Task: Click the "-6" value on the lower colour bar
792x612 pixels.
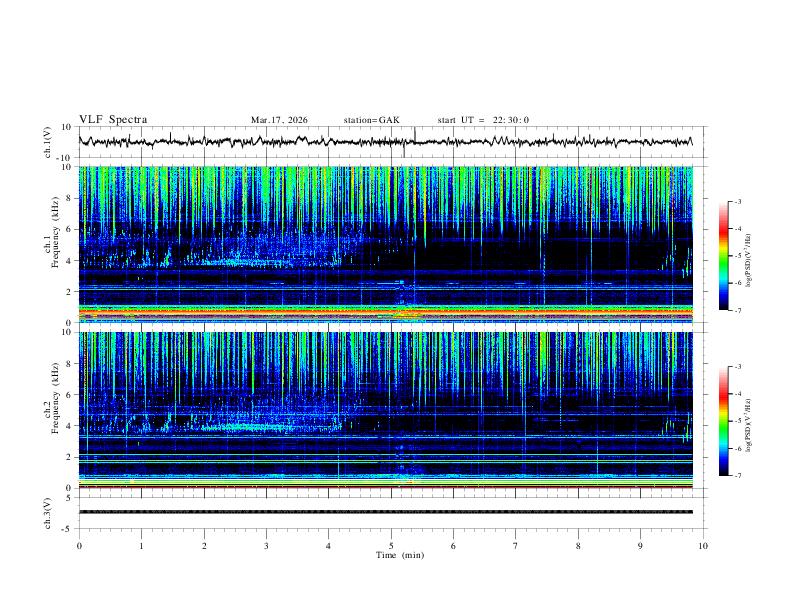Action: click(x=738, y=448)
